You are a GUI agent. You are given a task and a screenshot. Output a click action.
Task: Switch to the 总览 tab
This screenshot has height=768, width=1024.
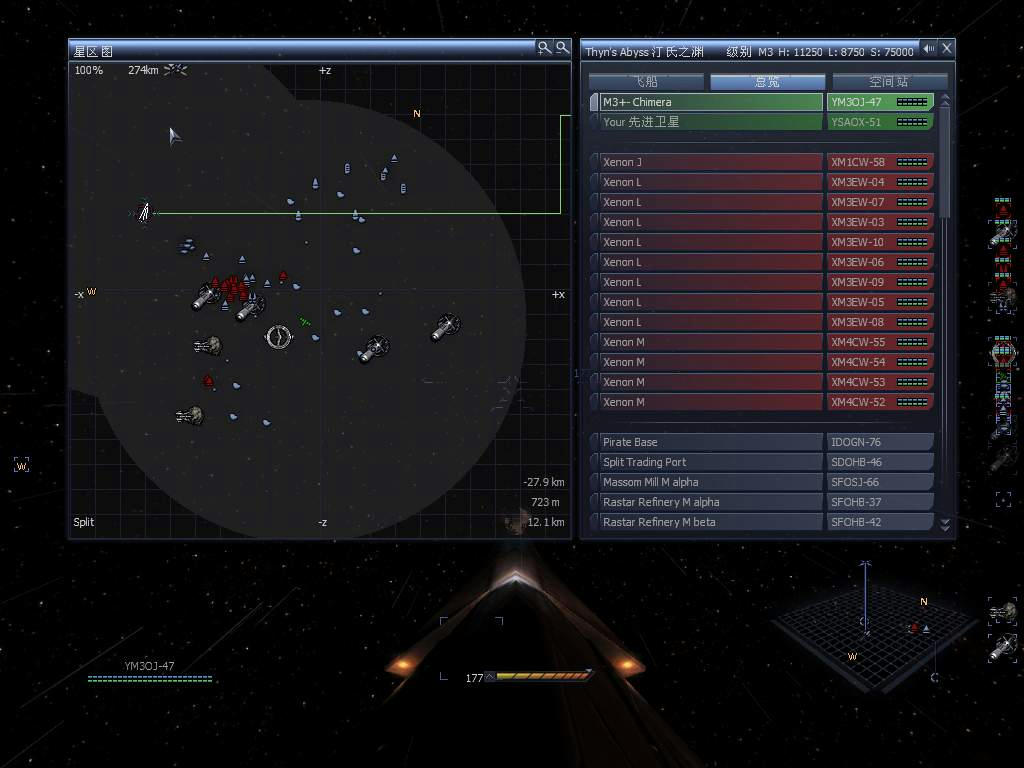point(767,82)
